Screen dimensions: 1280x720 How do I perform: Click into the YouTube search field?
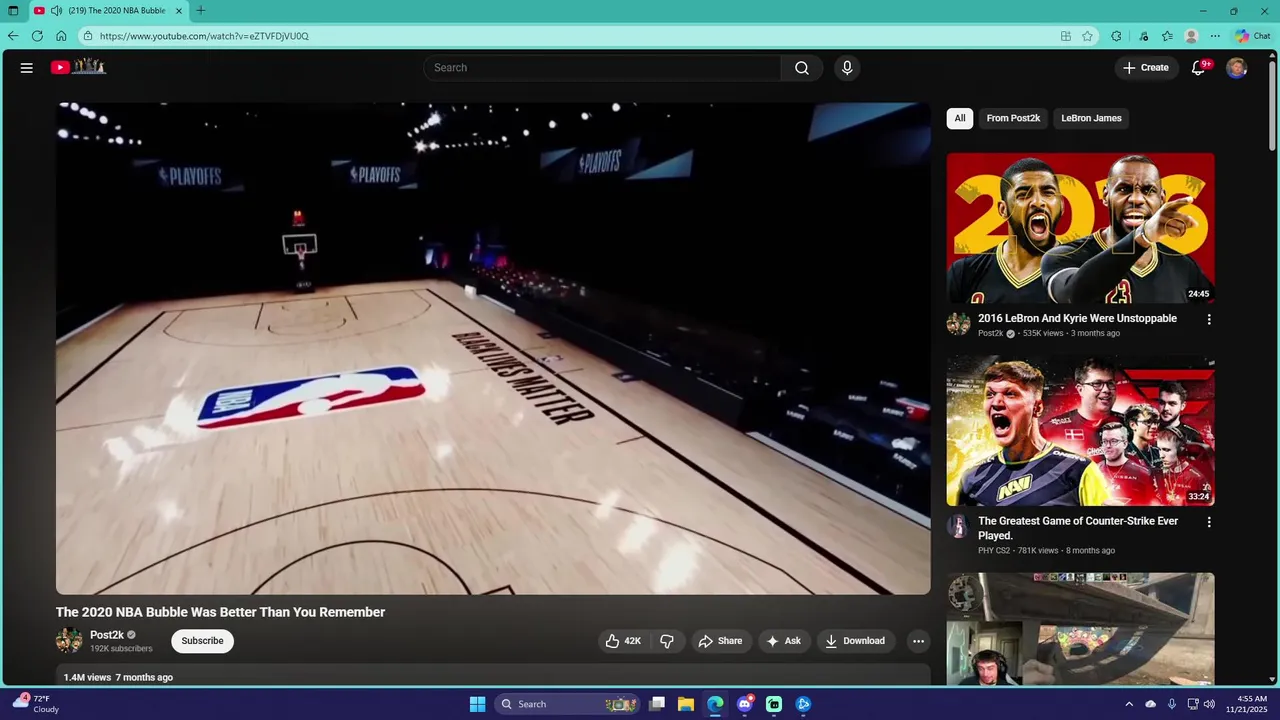602,68
